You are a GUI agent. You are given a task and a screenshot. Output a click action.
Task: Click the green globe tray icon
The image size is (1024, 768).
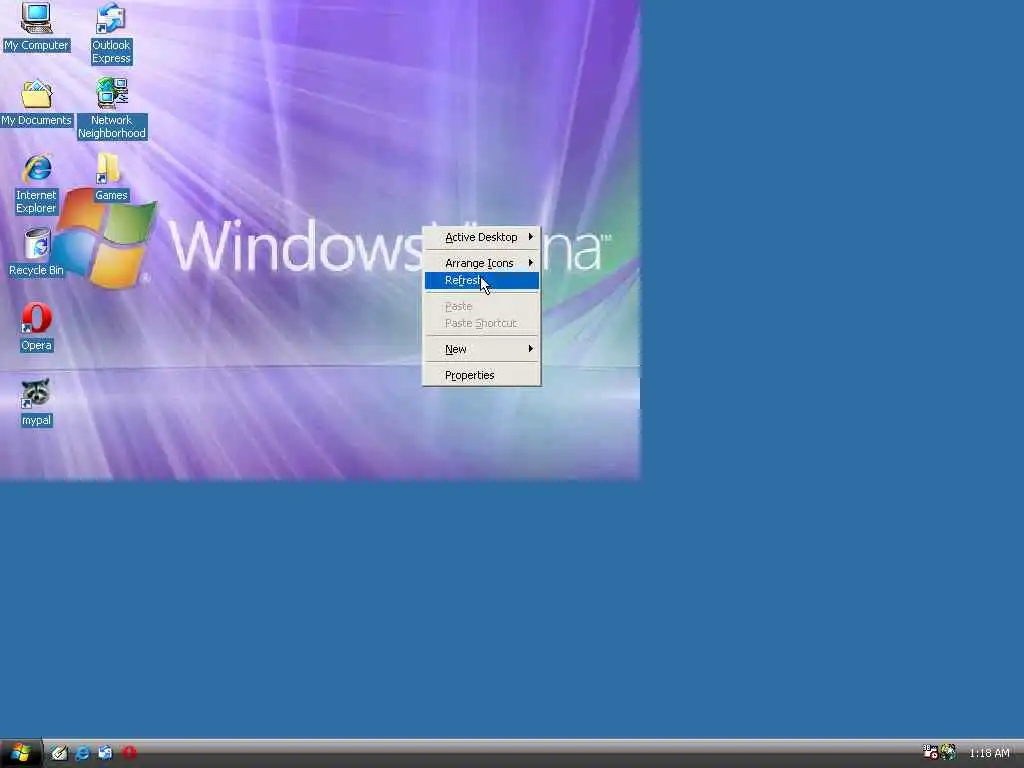pos(948,752)
